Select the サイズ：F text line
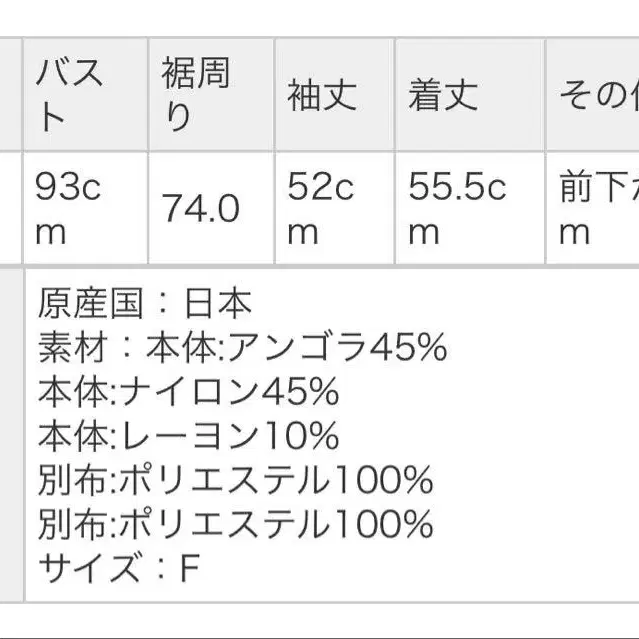Viewport: 639px width, 639px height. pyautogui.click(x=119, y=568)
